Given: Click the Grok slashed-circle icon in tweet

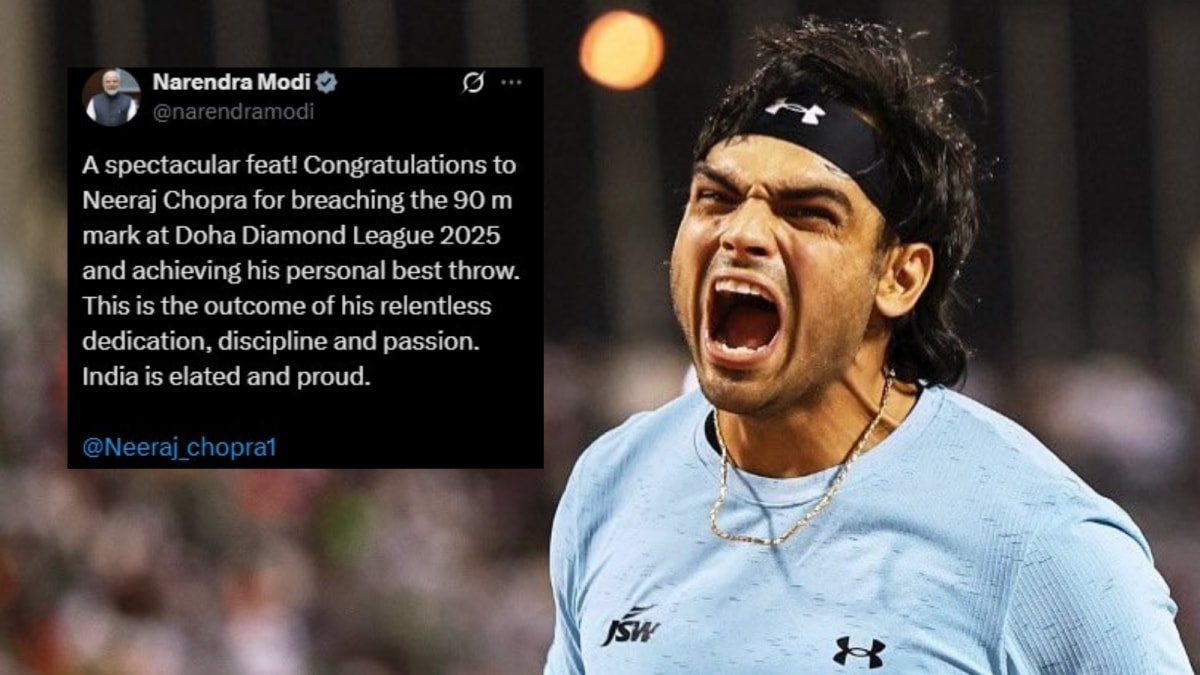Looking at the screenshot, I should click(473, 83).
